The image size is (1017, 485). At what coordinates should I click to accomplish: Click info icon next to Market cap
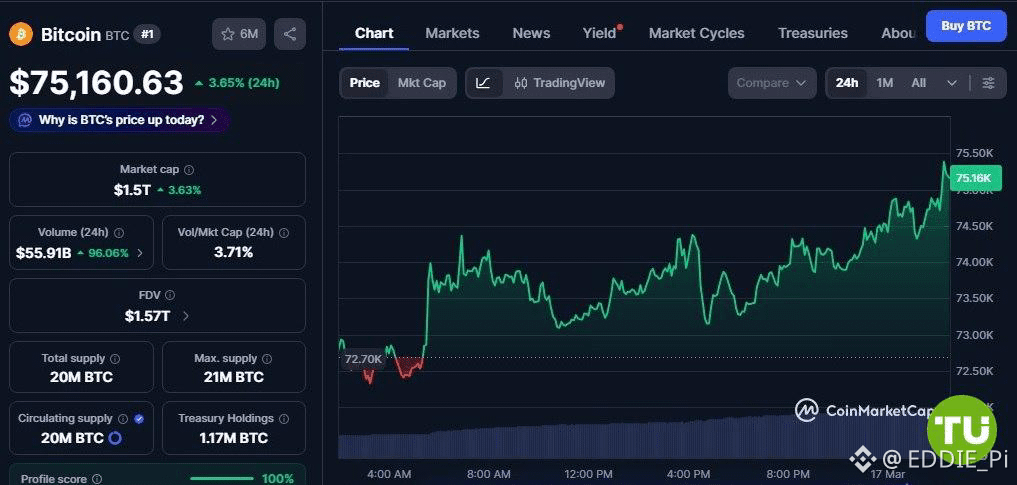pyautogui.click(x=189, y=169)
